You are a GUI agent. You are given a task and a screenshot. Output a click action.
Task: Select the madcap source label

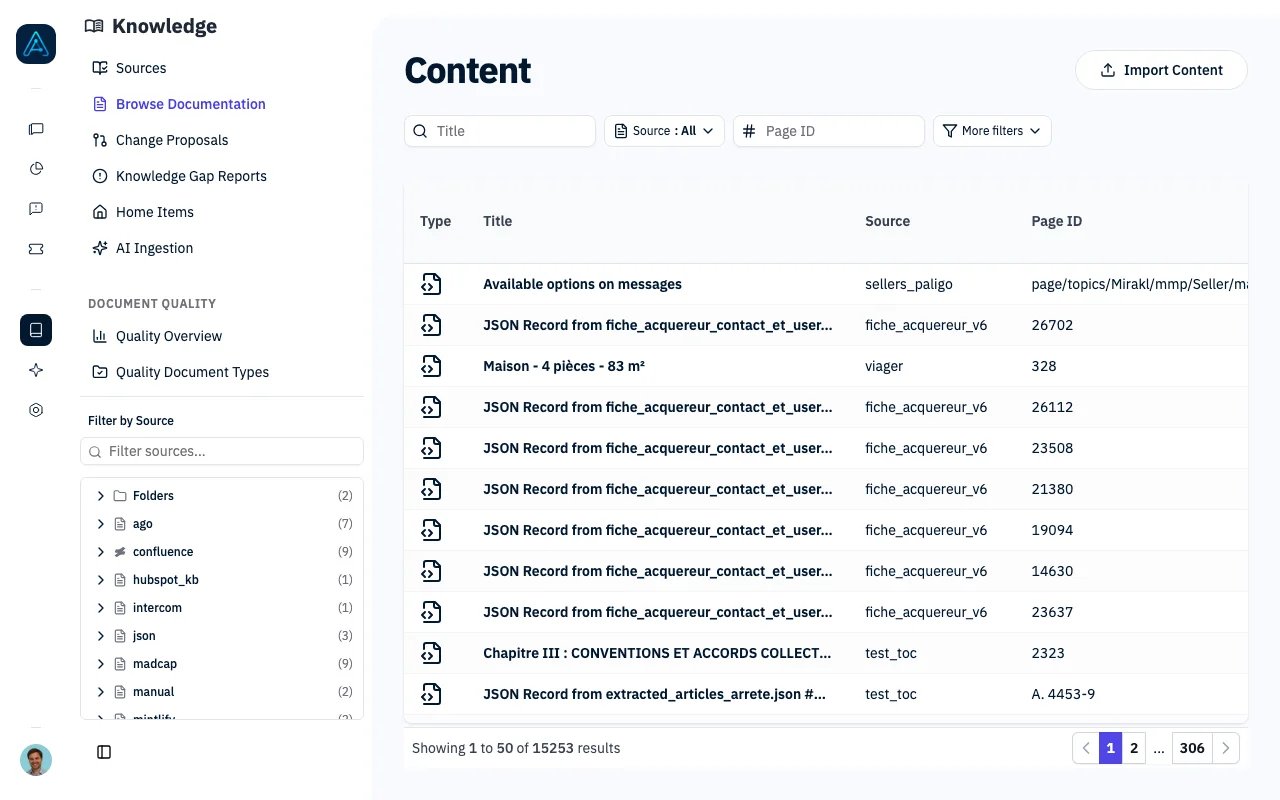[155, 664]
